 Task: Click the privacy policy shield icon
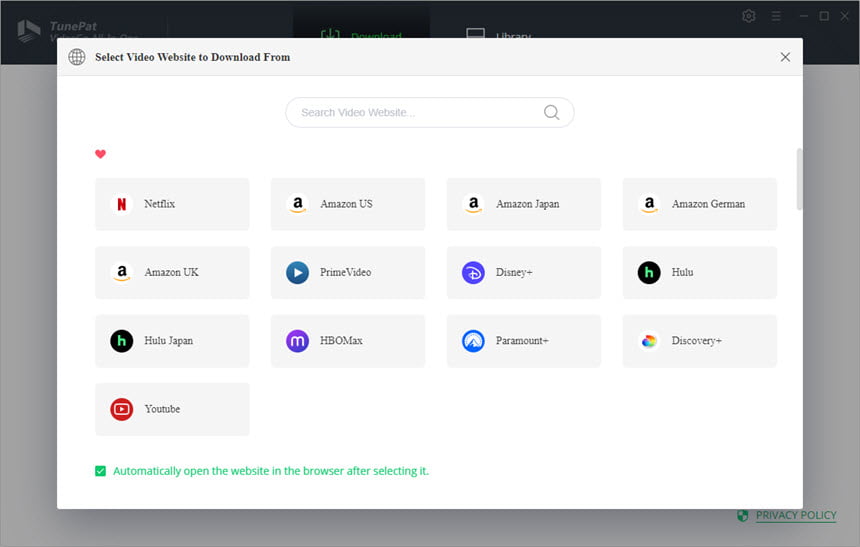point(743,516)
